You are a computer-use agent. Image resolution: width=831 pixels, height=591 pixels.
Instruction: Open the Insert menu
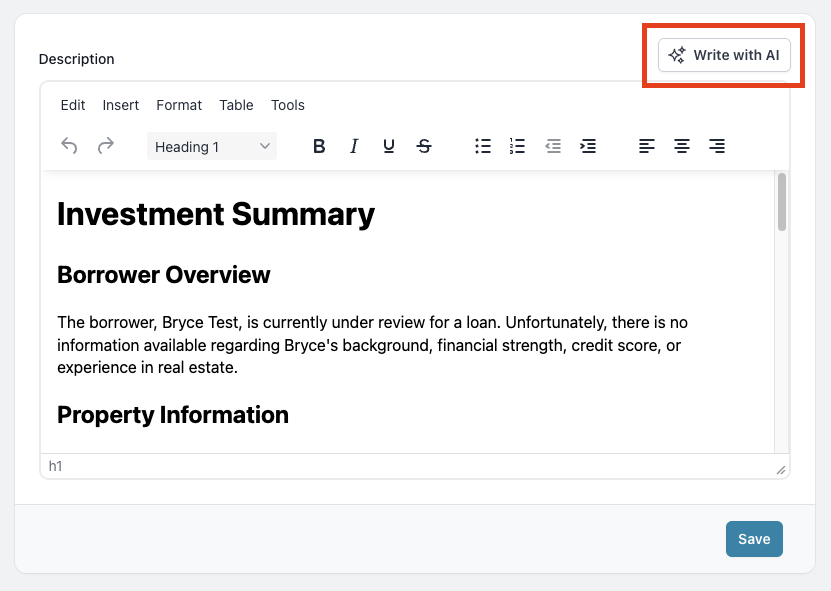[x=121, y=105]
